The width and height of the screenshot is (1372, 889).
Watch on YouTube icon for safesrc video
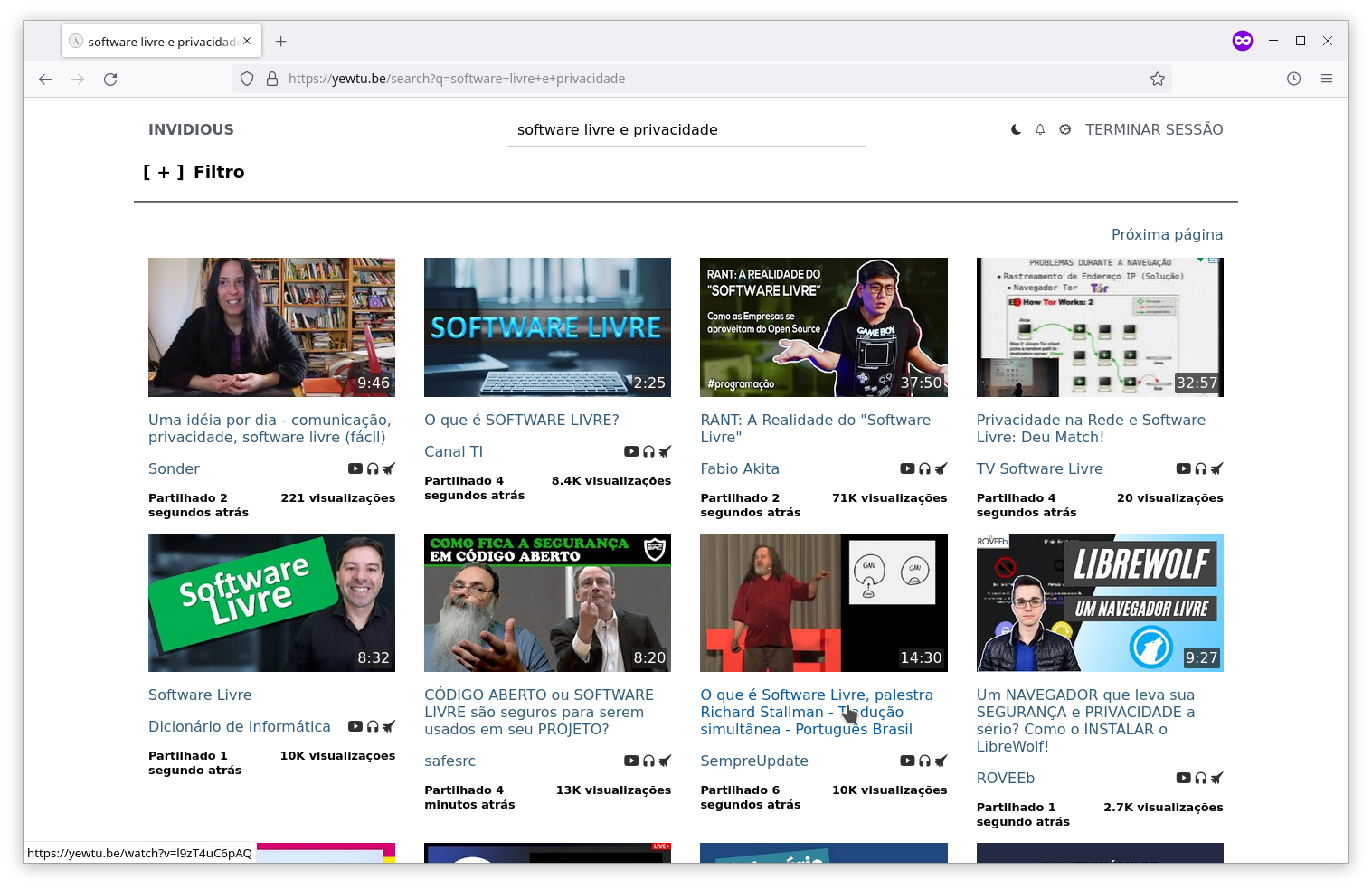631,761
